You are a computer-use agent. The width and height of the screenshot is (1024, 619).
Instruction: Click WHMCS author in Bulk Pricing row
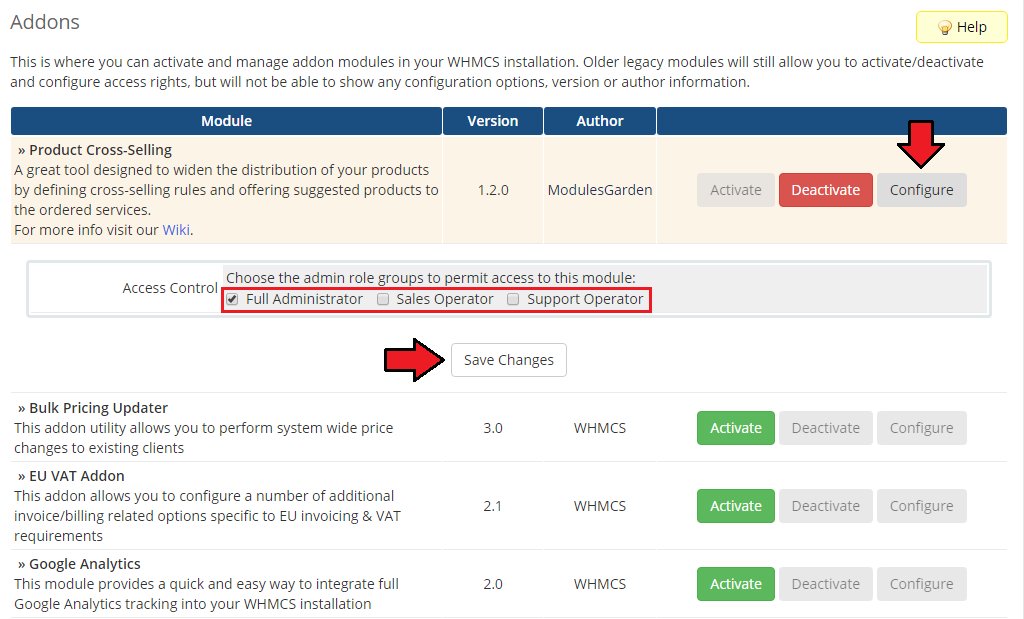[600, 428]
